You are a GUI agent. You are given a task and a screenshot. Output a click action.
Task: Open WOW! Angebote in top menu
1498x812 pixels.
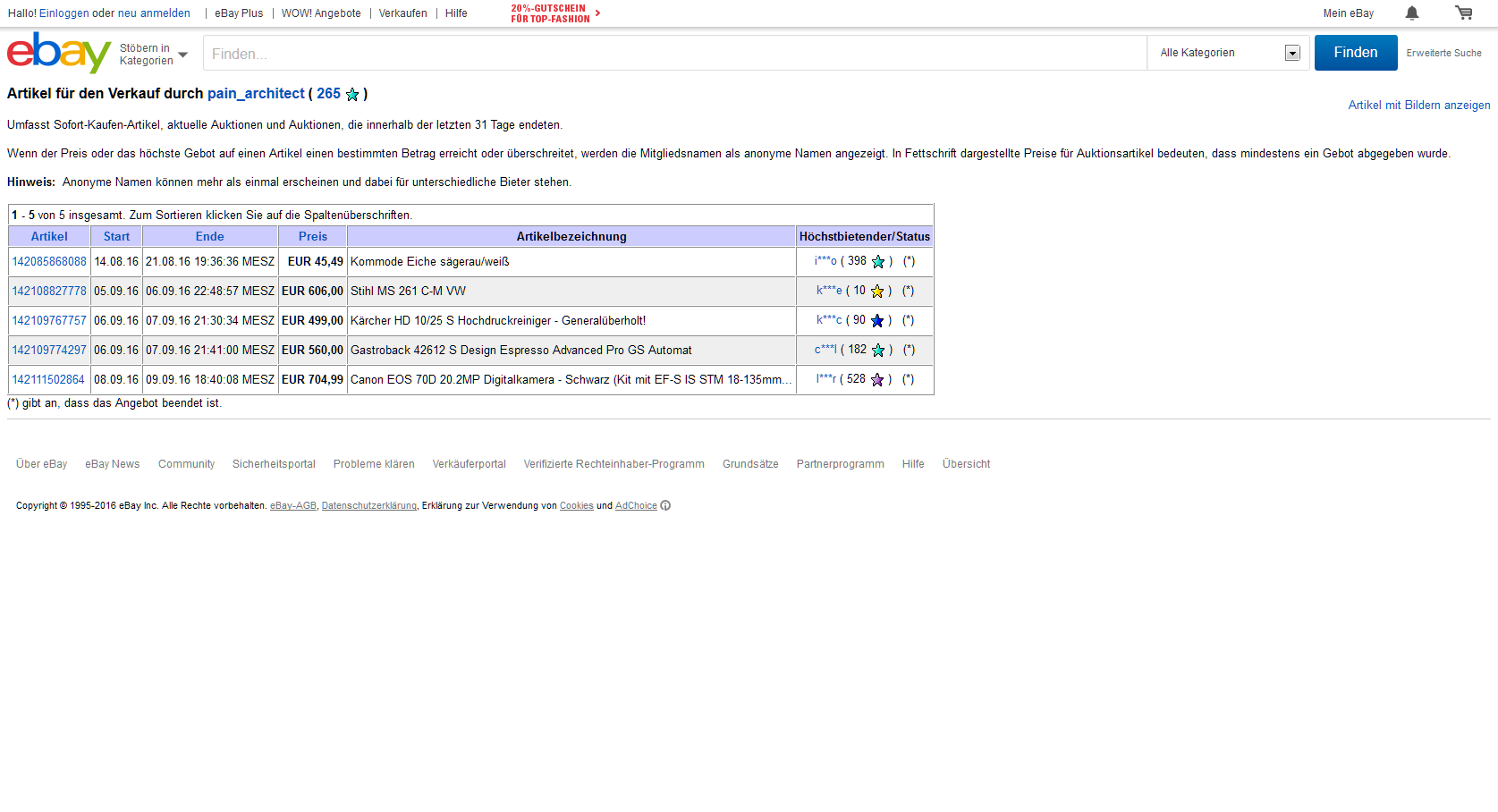[x=321, y=13]
